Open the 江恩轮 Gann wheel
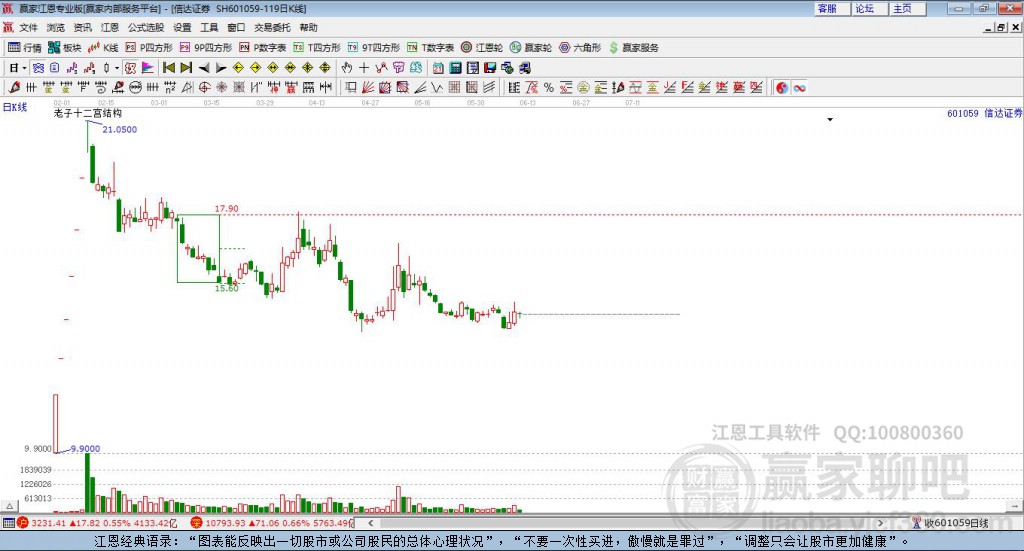The width and height of the screenshot is (1024, 551). (x=482, y=48)
